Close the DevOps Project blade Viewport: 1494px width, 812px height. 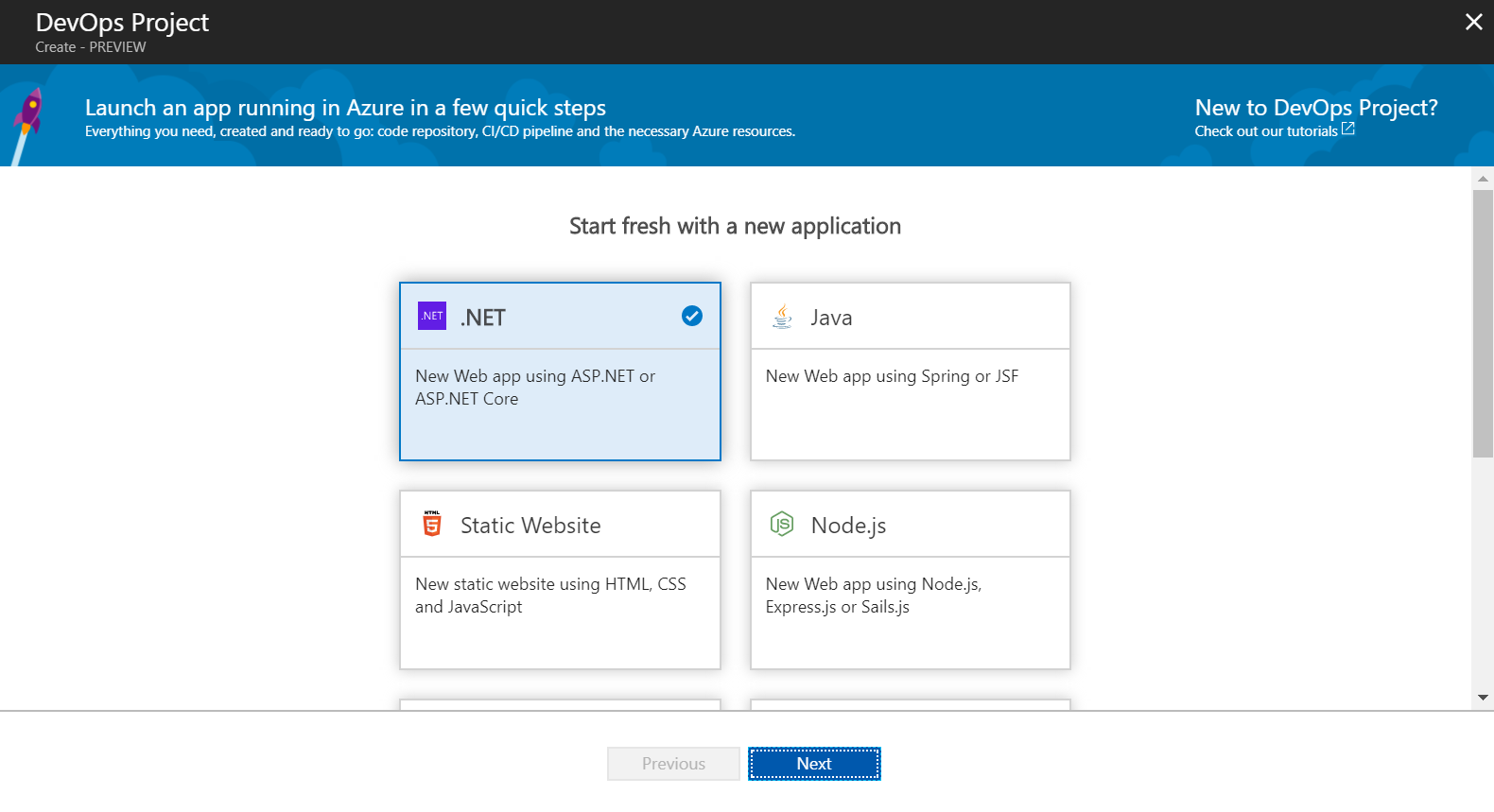click(1473, 22)
